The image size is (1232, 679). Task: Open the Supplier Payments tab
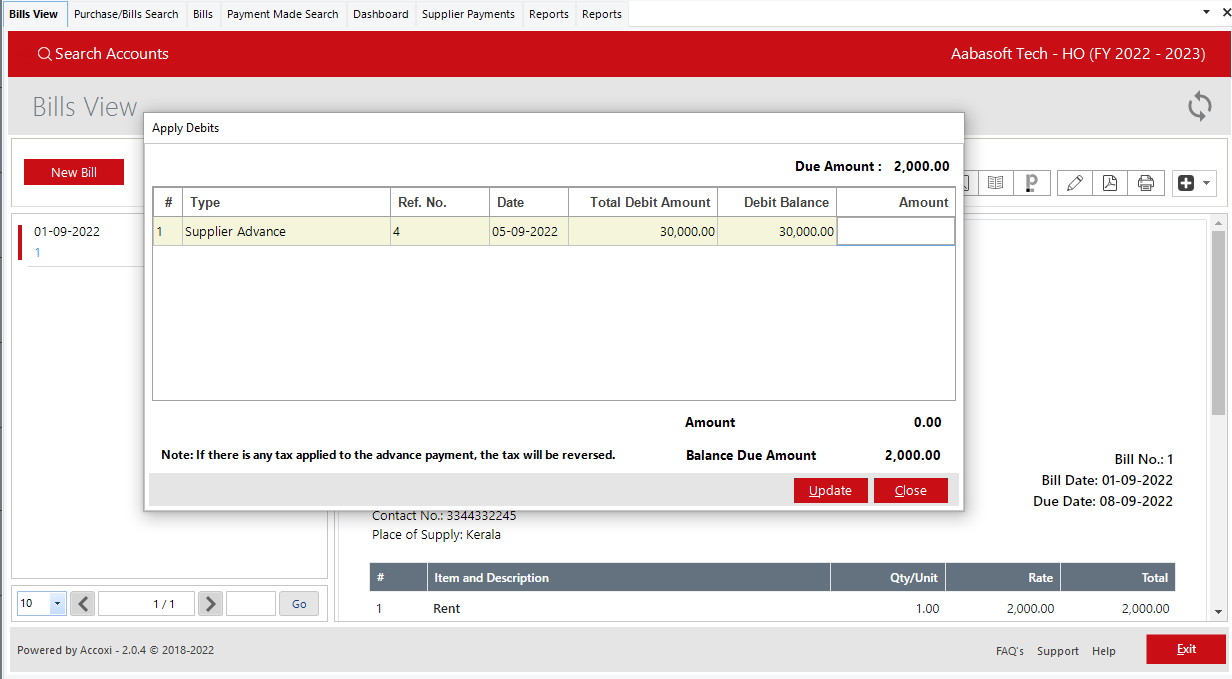coord(468,14)
